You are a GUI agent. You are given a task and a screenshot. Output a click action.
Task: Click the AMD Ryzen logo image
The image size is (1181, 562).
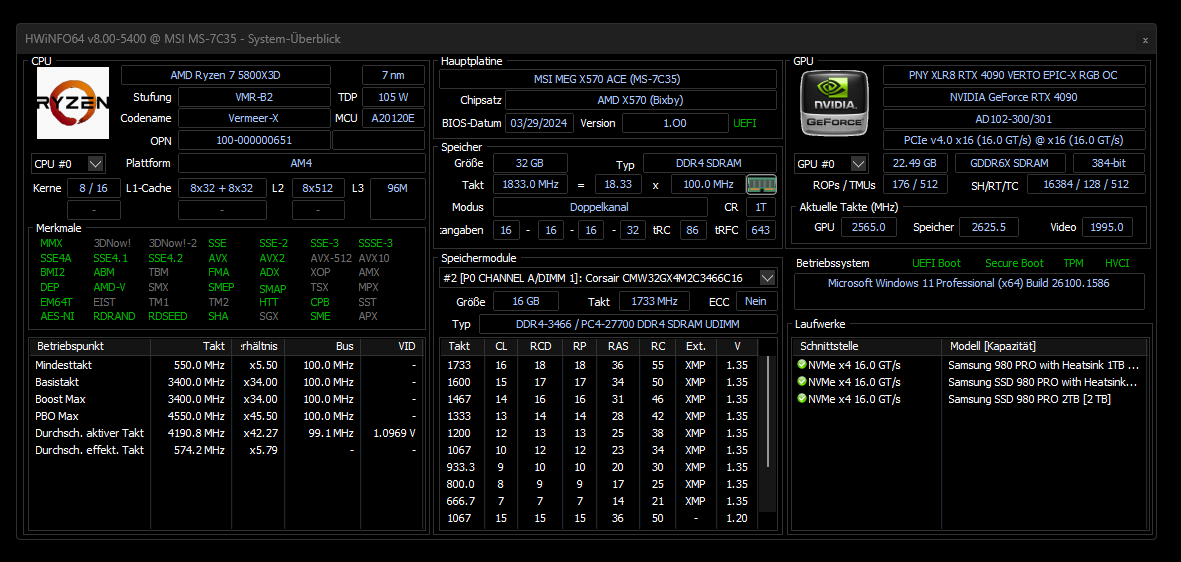pos(73,102)
